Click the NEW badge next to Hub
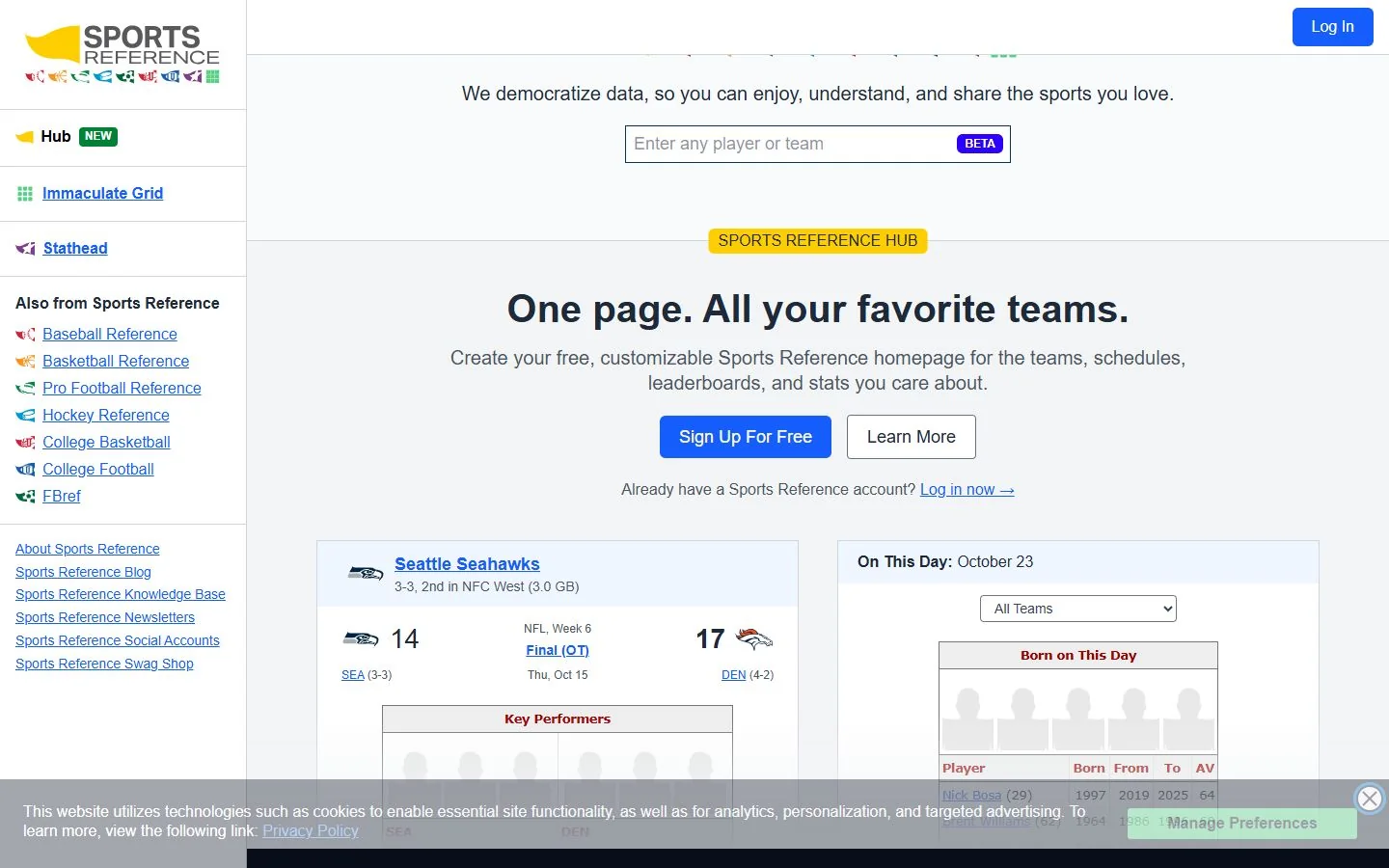 (x=98, y=137)
